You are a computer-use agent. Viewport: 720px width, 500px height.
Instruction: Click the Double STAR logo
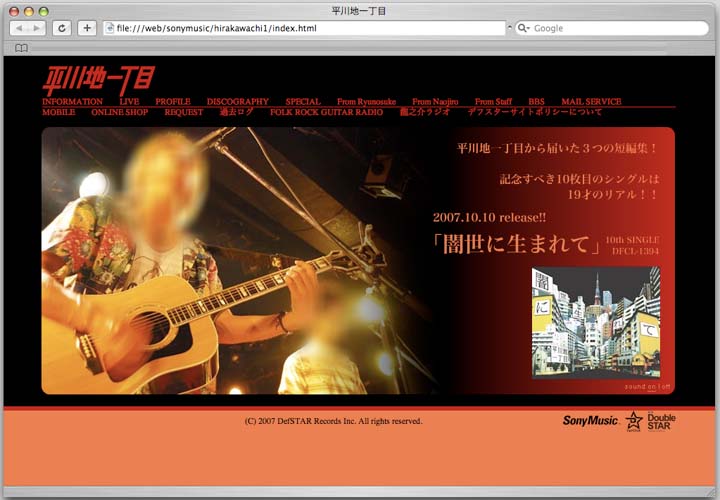point(661,421)
